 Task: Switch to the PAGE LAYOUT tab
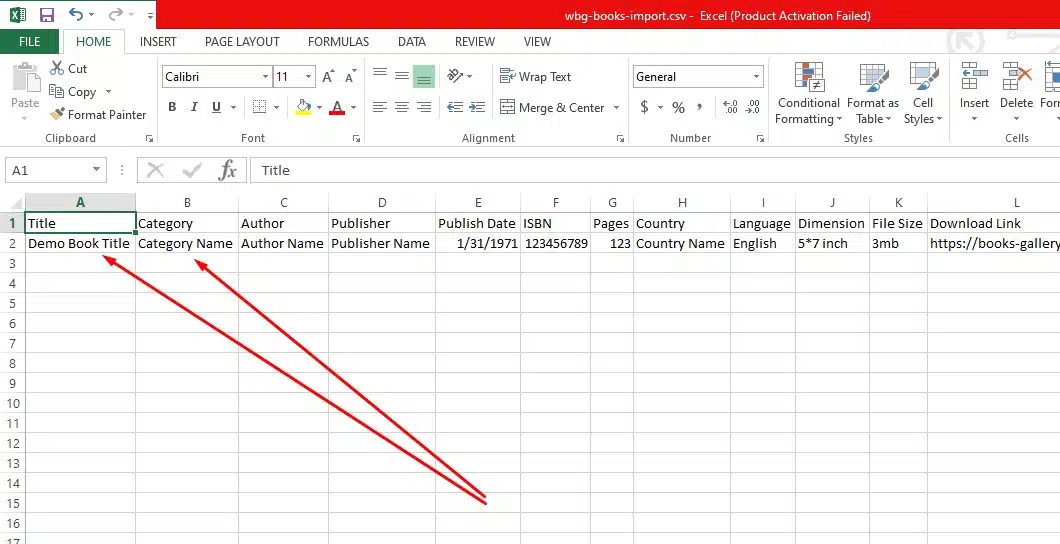(242, 42)
